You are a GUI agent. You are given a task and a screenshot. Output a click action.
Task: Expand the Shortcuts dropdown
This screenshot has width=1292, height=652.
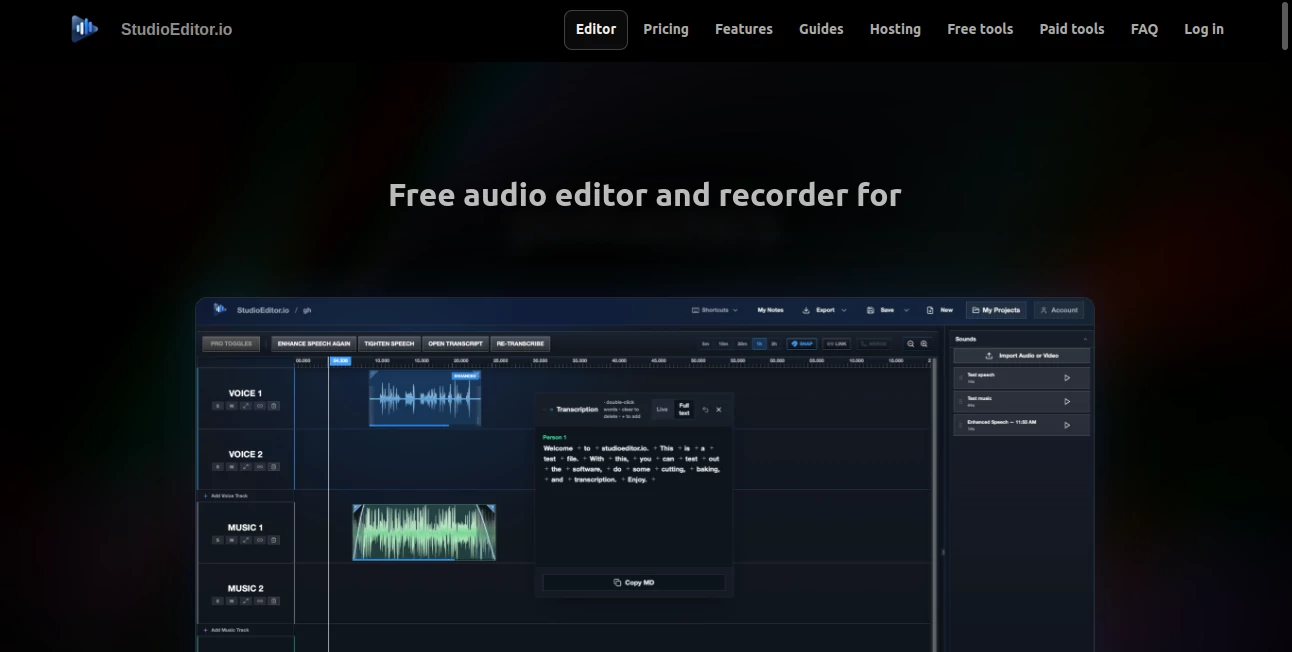click(x=715, y=310)
